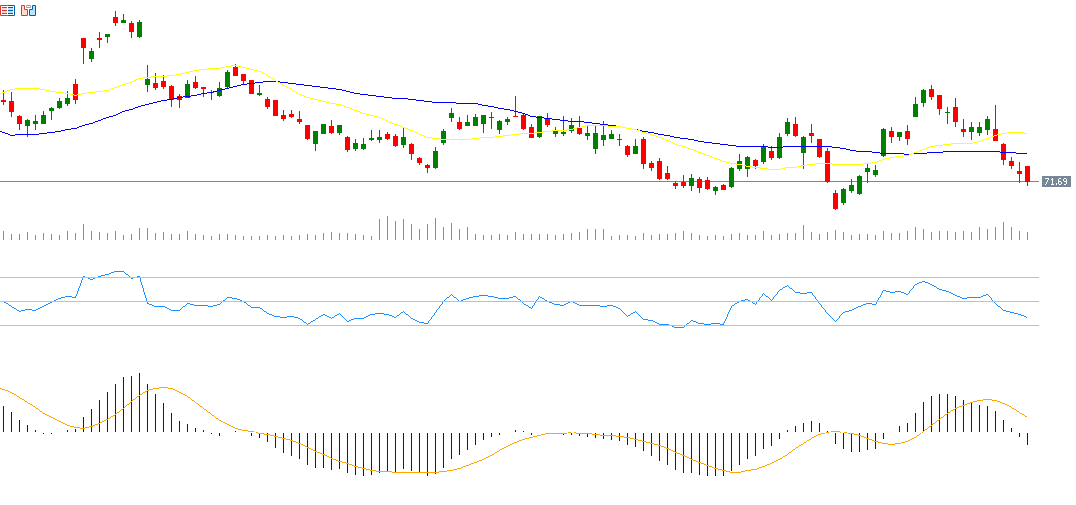Click the tallest bar in the MACD histogram
This screenshot has height=505, width=1076.
(x=139, y=400)
